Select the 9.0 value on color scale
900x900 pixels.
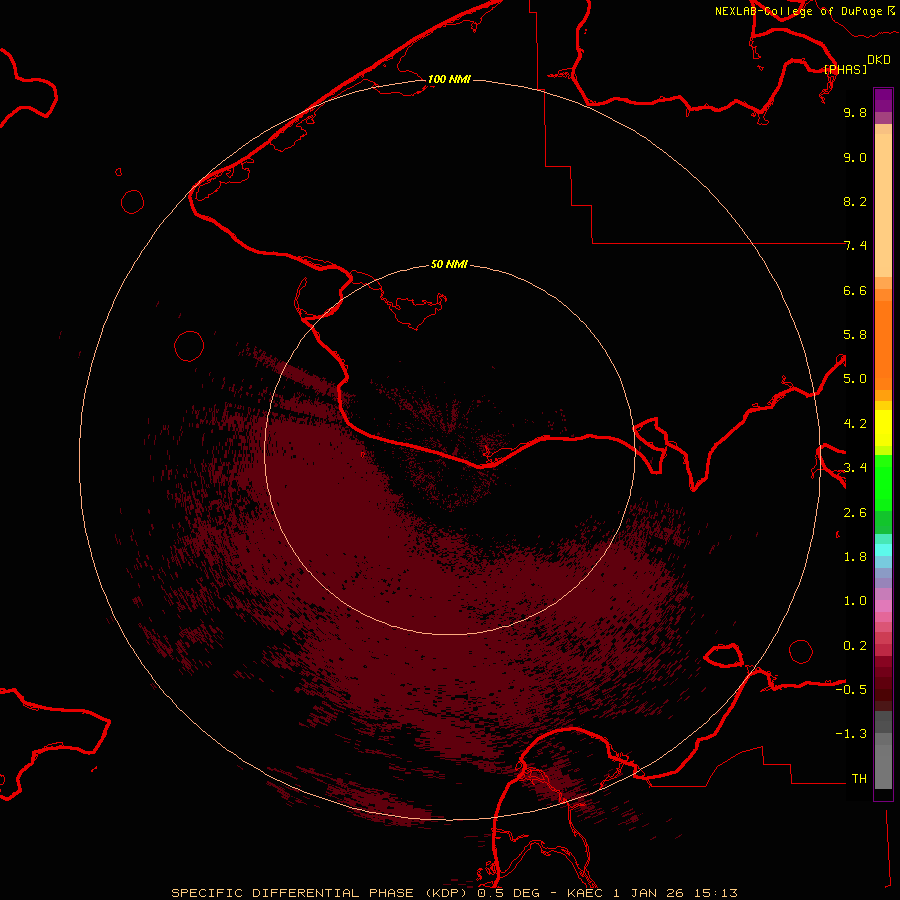pos(855,157)
